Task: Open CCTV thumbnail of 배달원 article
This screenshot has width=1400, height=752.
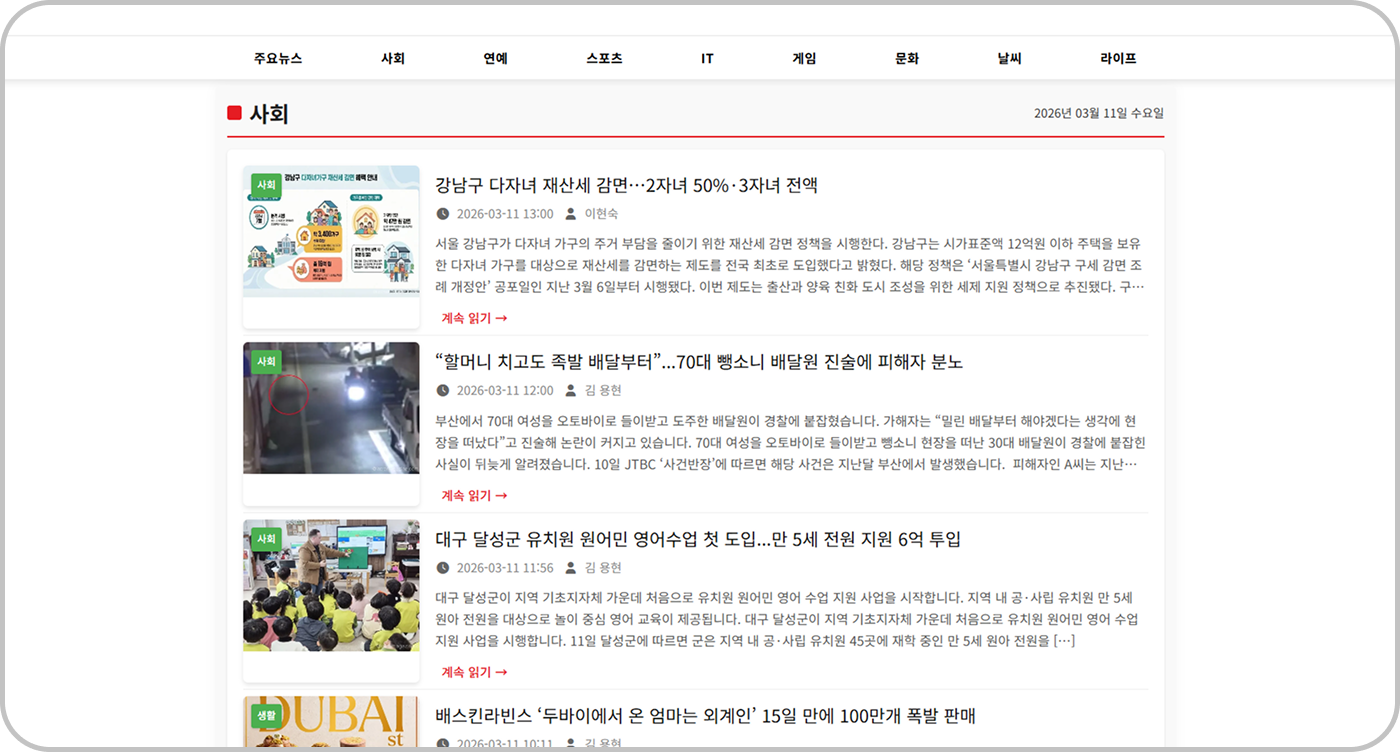Action: (331, 408)
